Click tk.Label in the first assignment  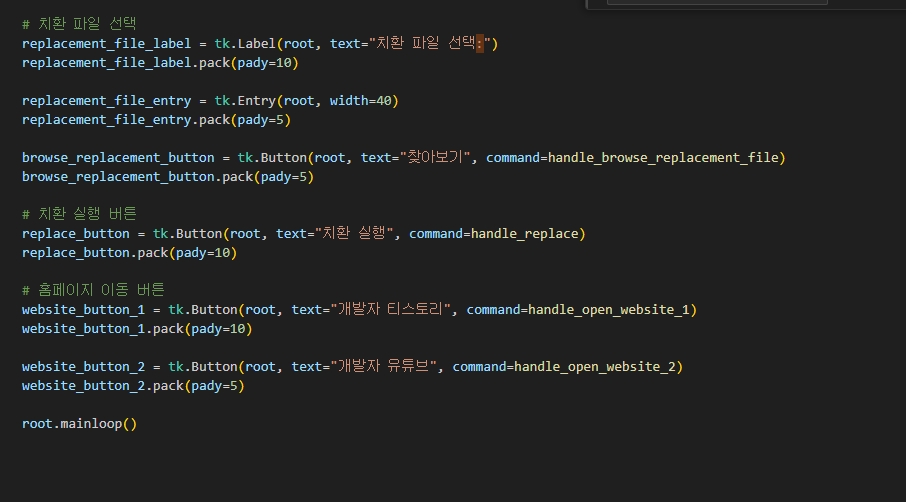(x=245, y=43)
